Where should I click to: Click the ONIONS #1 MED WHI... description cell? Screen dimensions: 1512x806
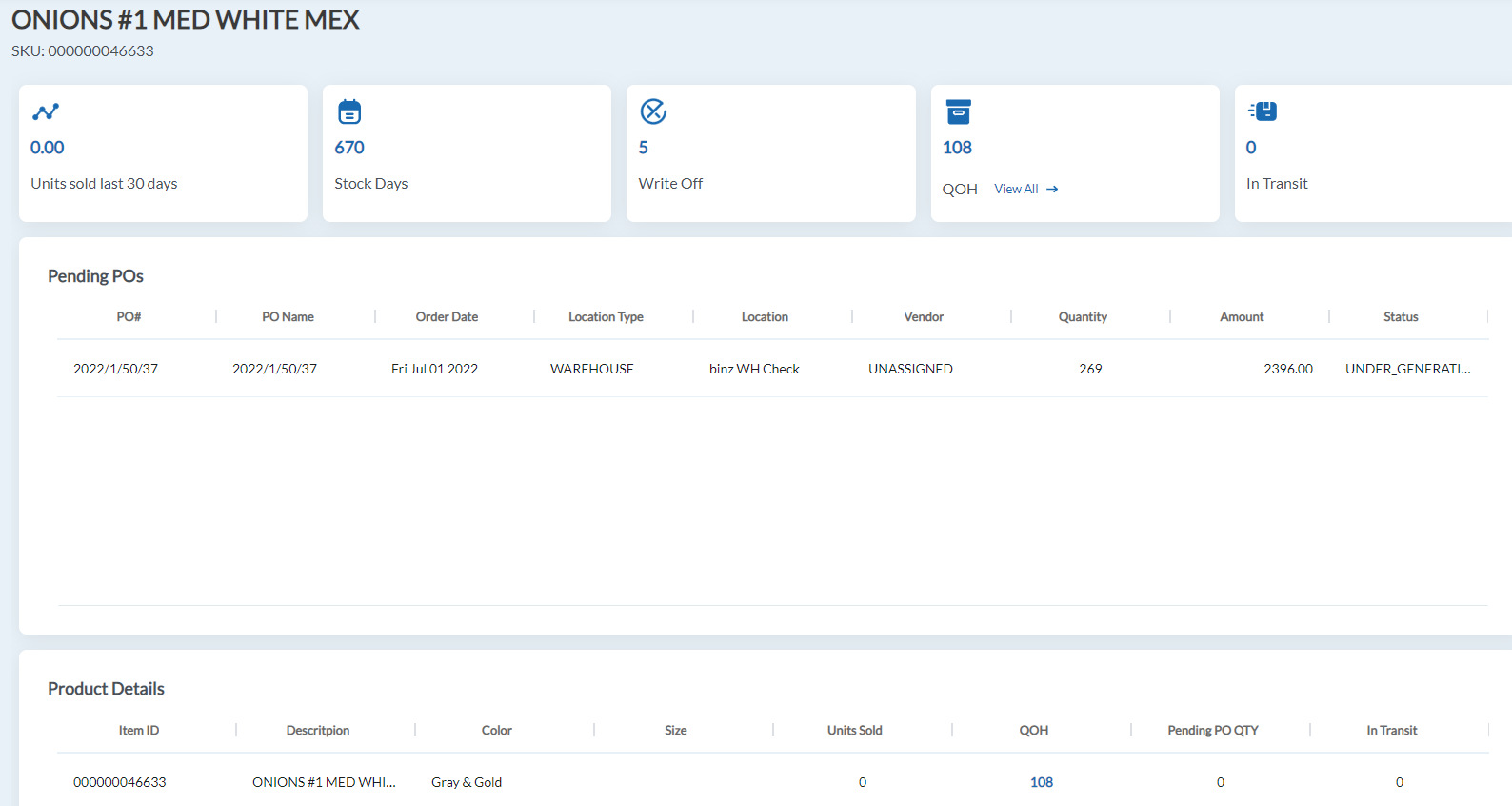(324, 782)
